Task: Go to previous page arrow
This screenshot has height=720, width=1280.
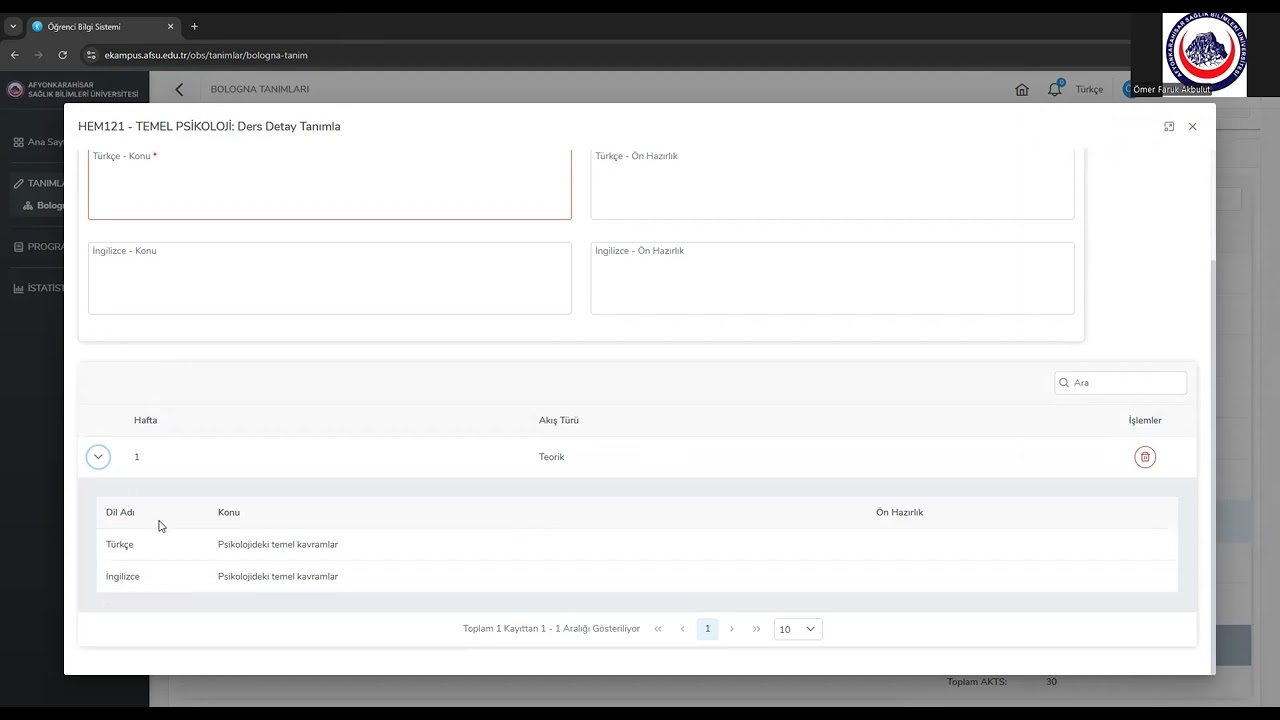Action: pyautogui.click(x=683, y=629)
